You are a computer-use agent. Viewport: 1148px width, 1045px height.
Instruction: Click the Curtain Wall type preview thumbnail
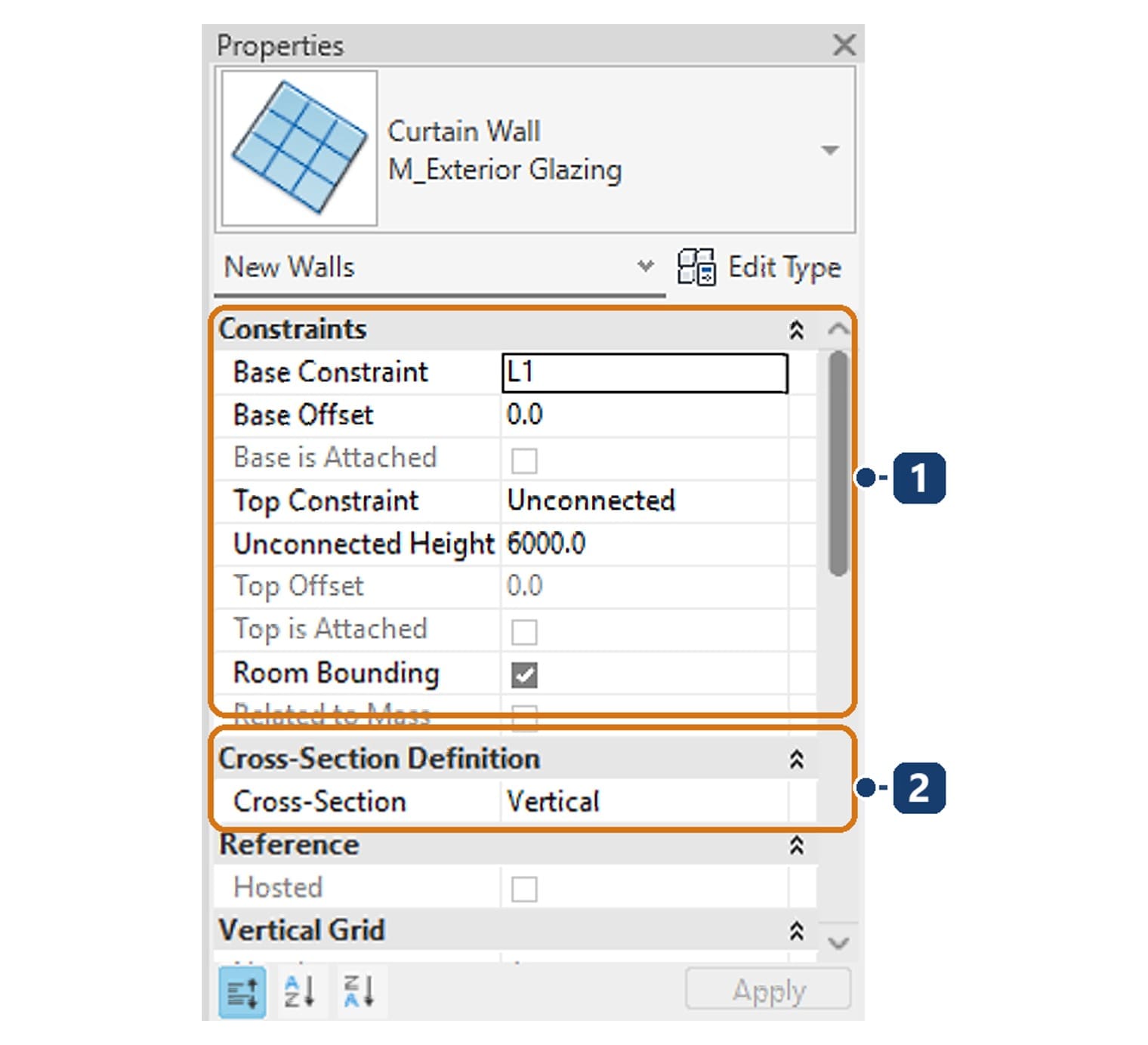299,148
